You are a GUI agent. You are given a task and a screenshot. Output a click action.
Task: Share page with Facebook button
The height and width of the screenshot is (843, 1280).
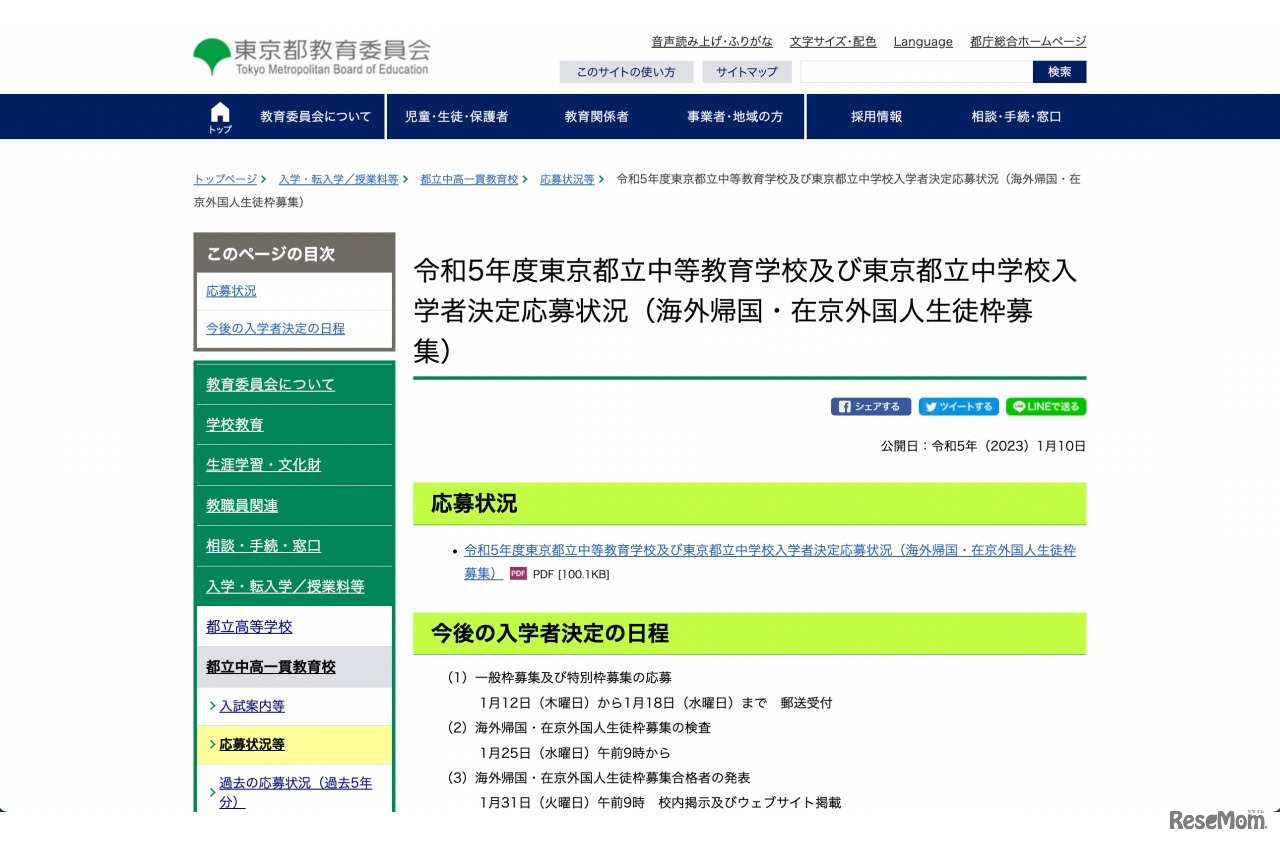click(x=870, y=407)
